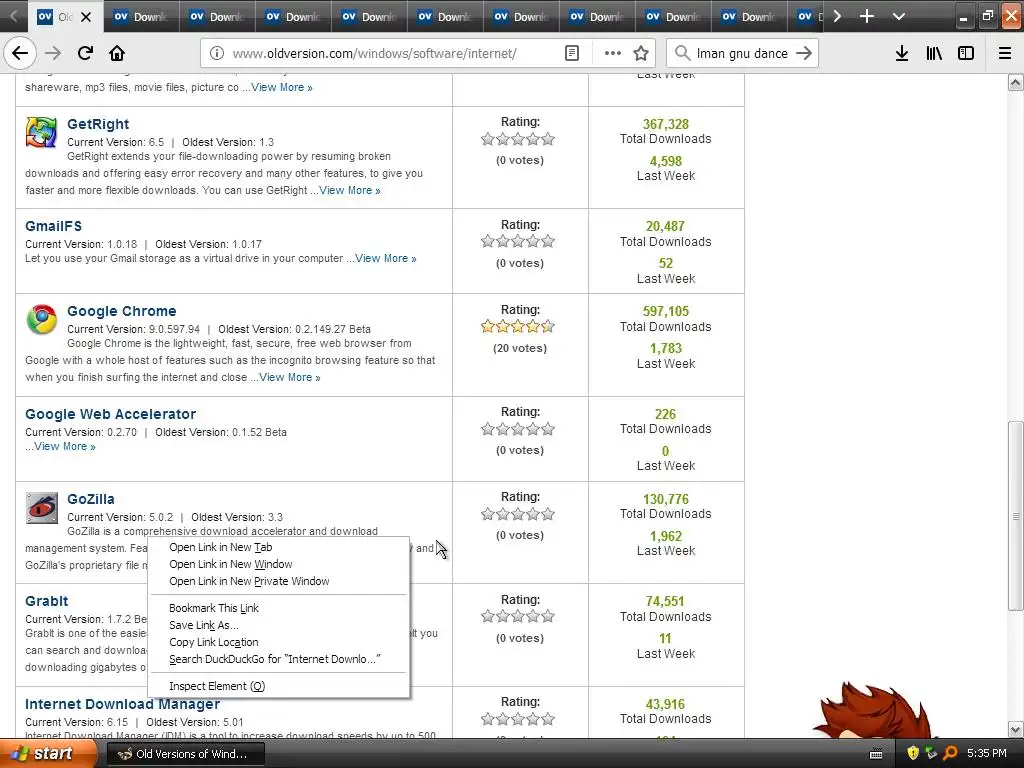Click the yellow security shield tray icon
The width and height of the screenshot is (1024, 768).
click(913, 753)
